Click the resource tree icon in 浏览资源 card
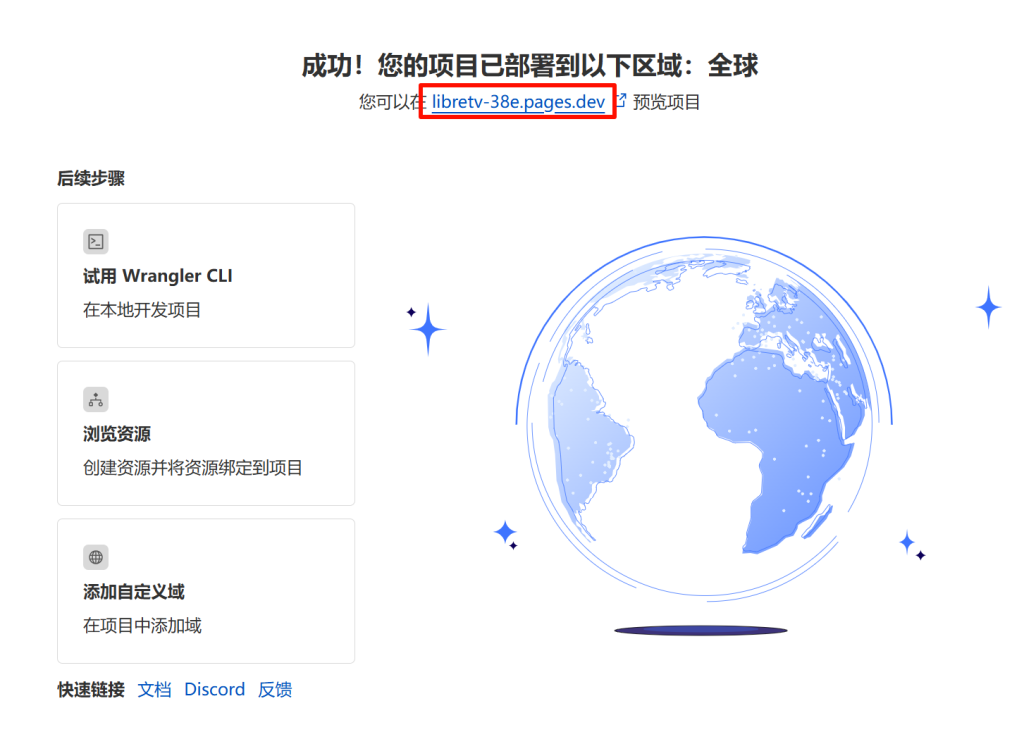1024x732 pixels. pos(96,400)
